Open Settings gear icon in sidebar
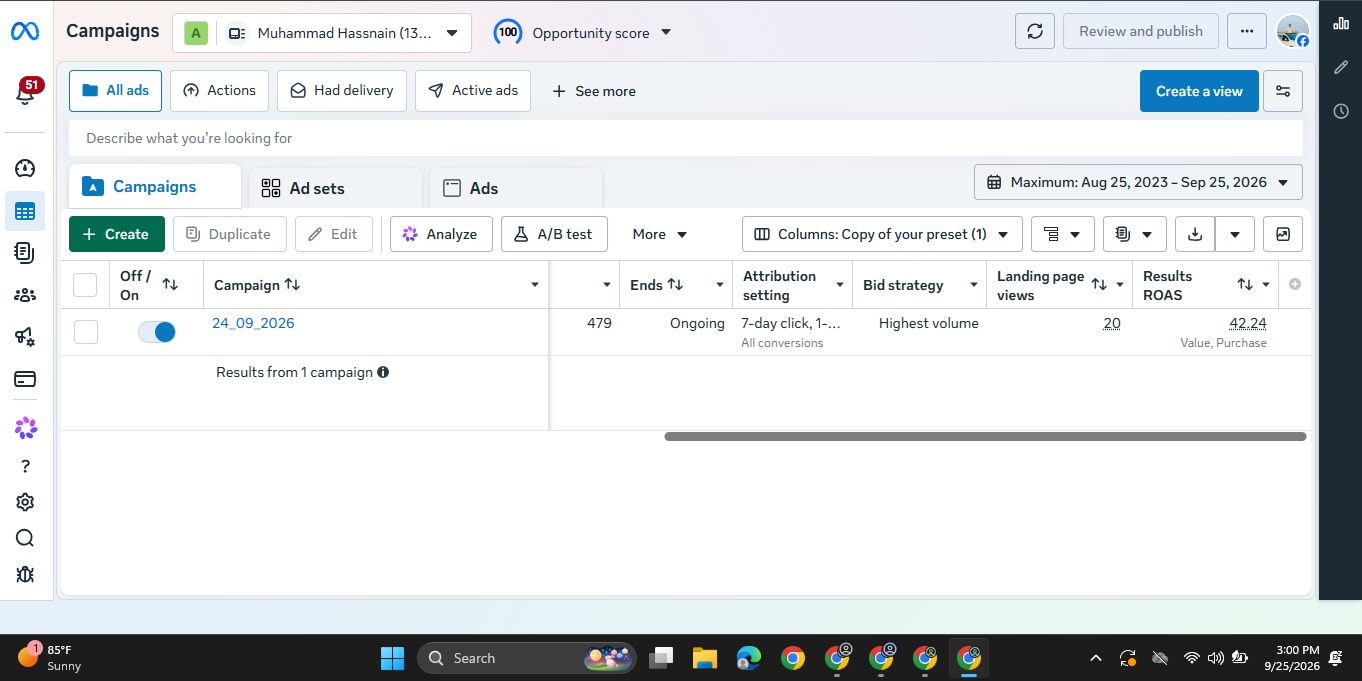The image size is (1362, 681). (25, 502)
